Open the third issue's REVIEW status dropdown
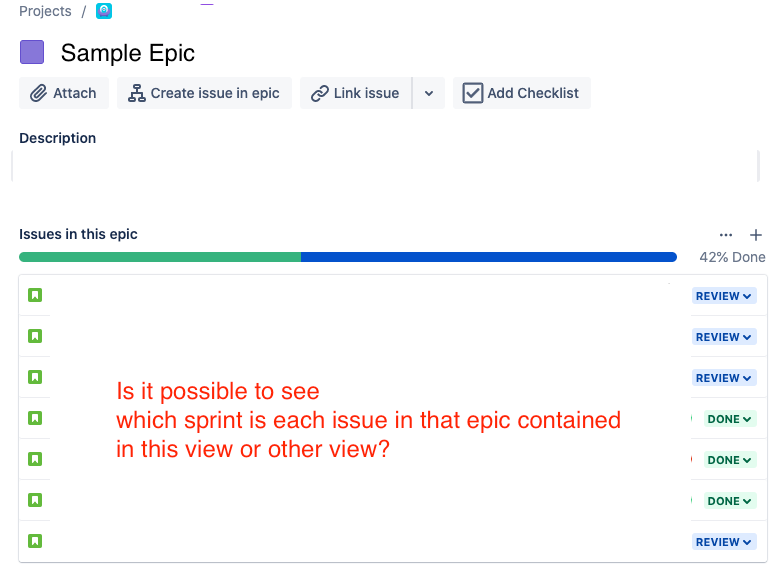The width and height of the screenshot is (784, 587). coord(724,378)
